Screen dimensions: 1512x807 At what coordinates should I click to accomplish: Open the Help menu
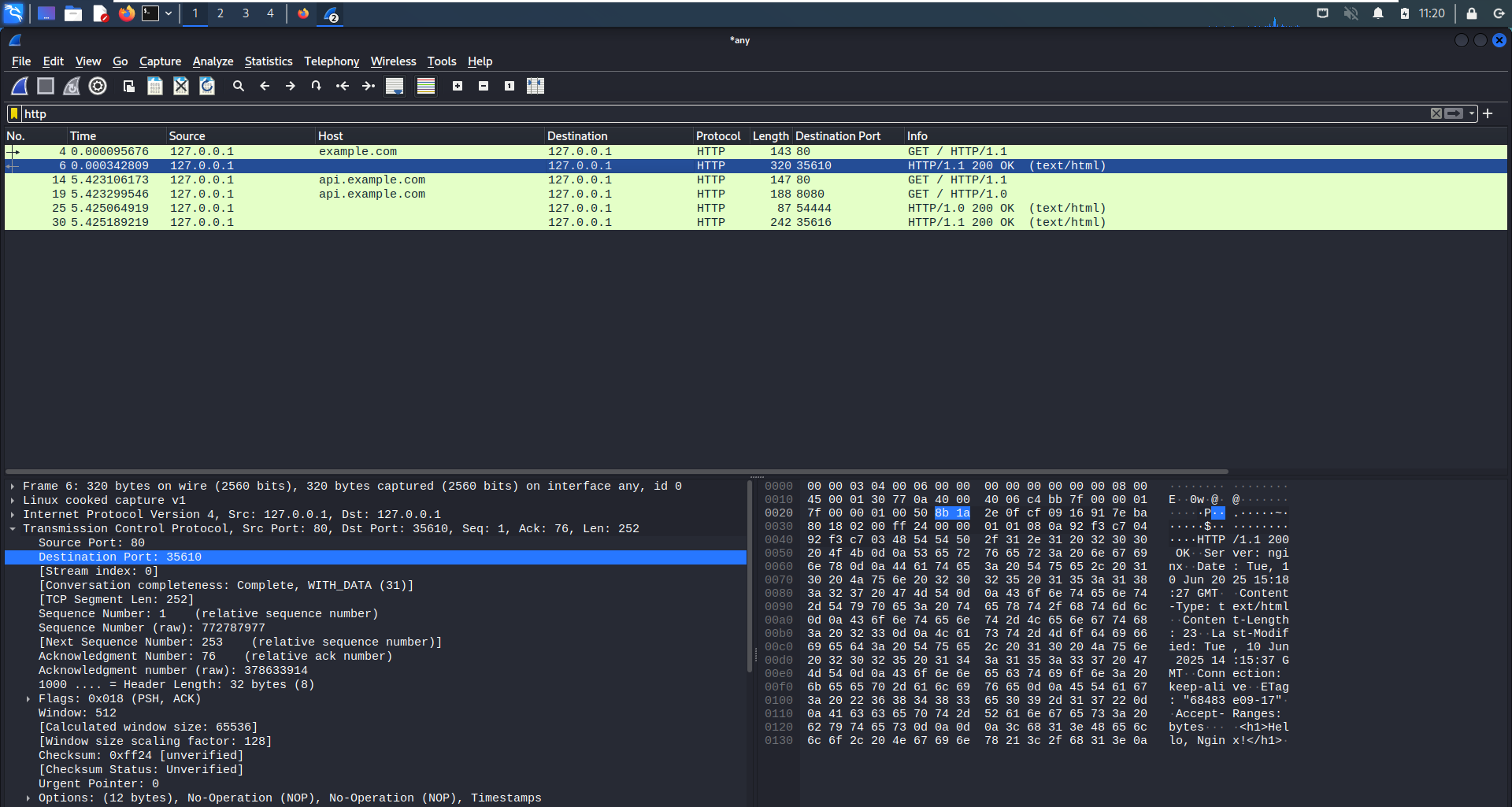pyautogui.click(x=480, y=61)
